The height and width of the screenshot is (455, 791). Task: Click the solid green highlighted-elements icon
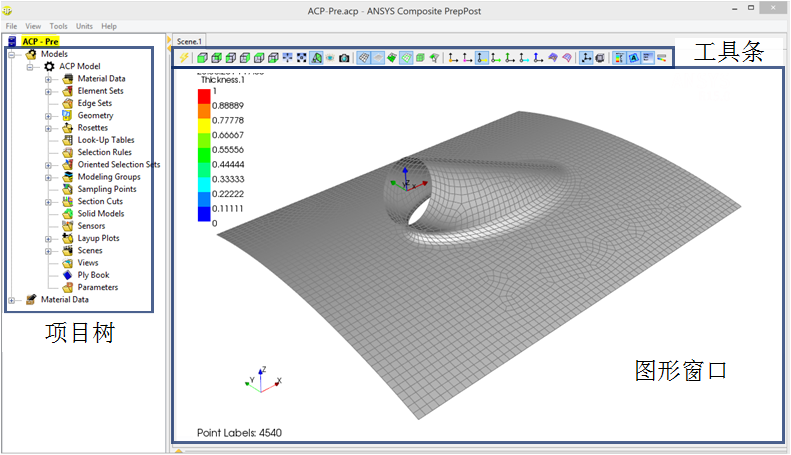tap(392, 58)
